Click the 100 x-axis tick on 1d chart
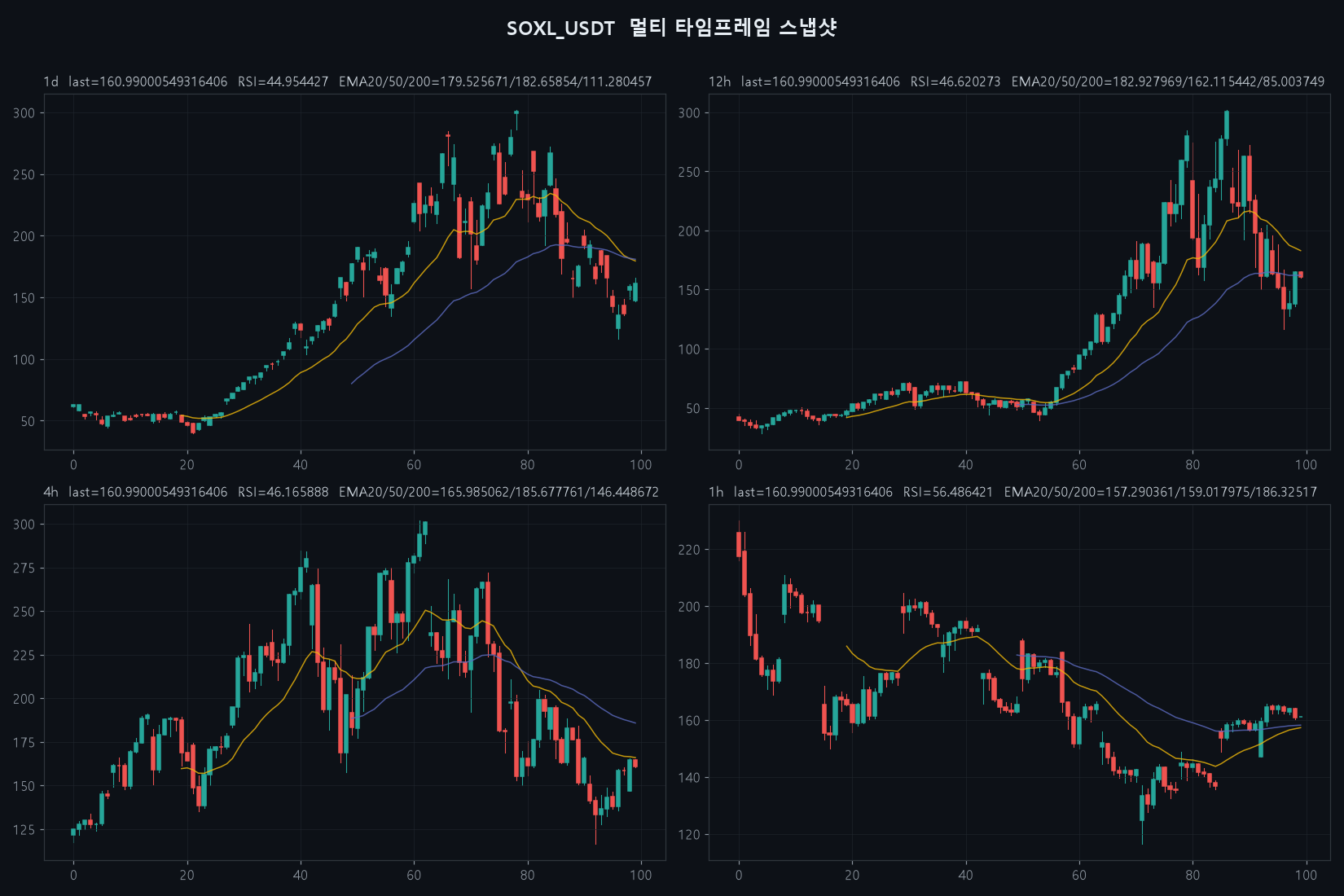Viewport: 1344px width, 896px height. tap(640, 464)
